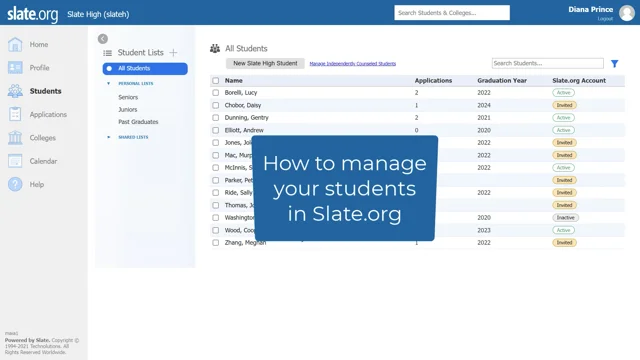The image size is (640, 360).
Task: Click the Inactive account badge
Action: point(565,218)
